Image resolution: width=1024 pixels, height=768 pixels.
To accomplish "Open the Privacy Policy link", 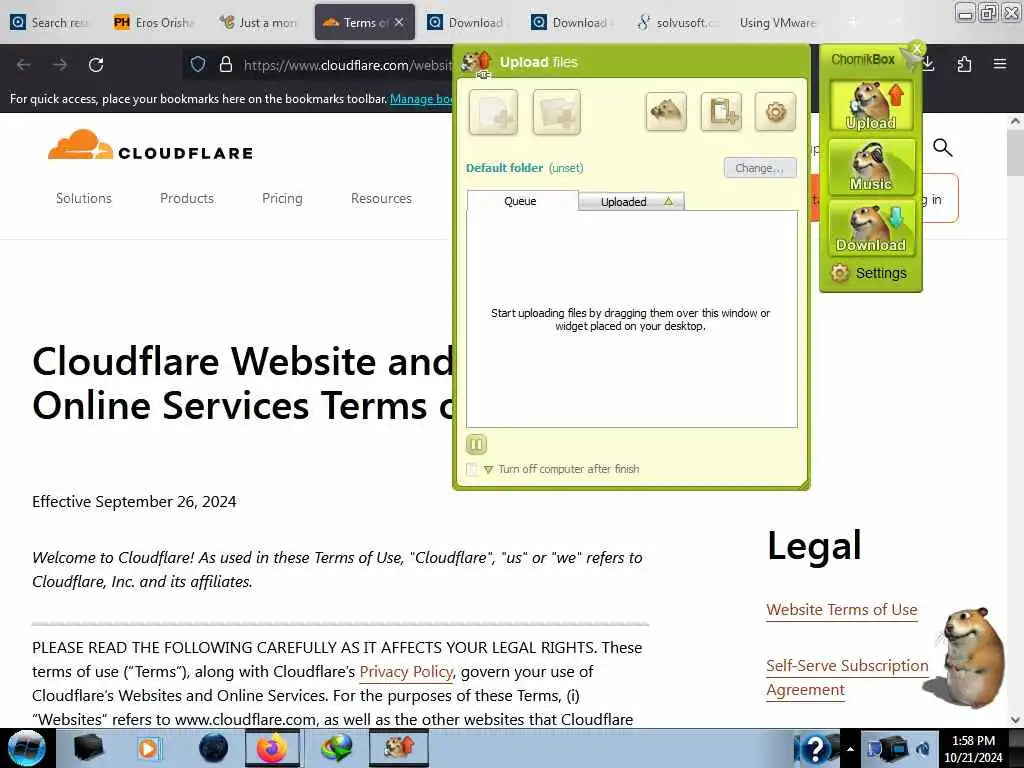I will pyautogui.click(x=406, y=672).
